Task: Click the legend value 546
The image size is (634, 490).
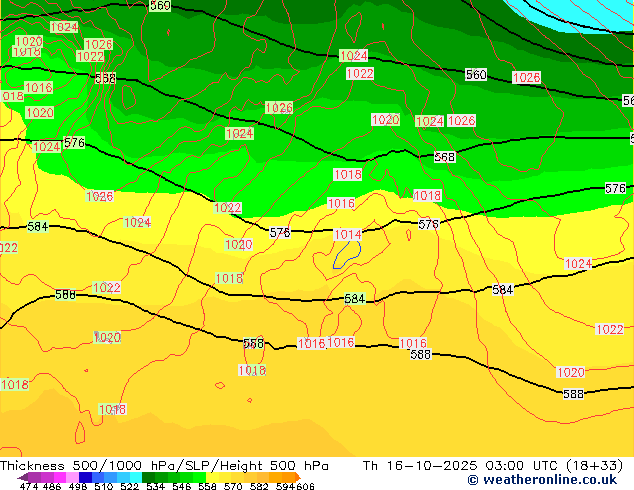Action: click(x=182, y=486)
